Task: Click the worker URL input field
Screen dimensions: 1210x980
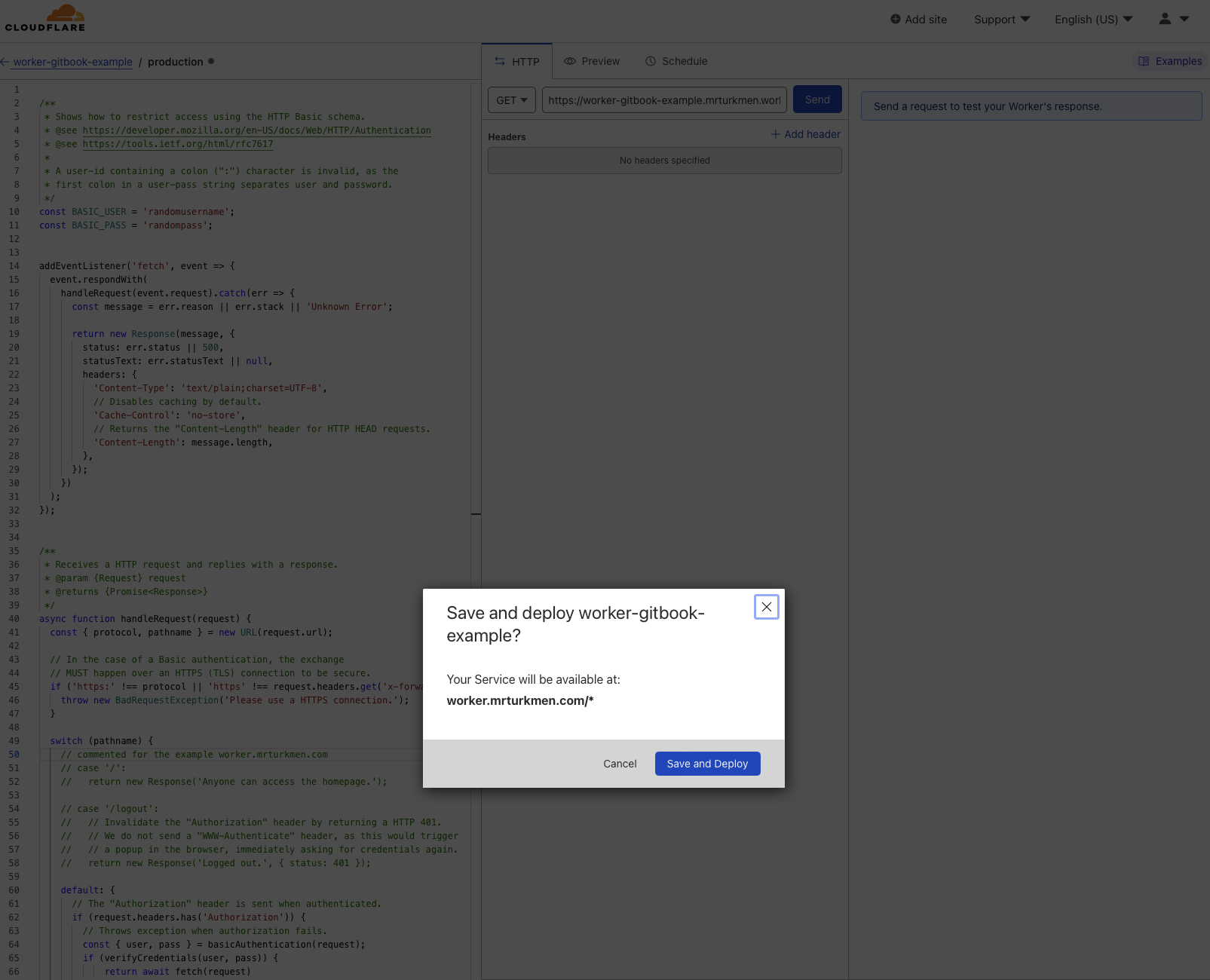Action: coord(664,100)
